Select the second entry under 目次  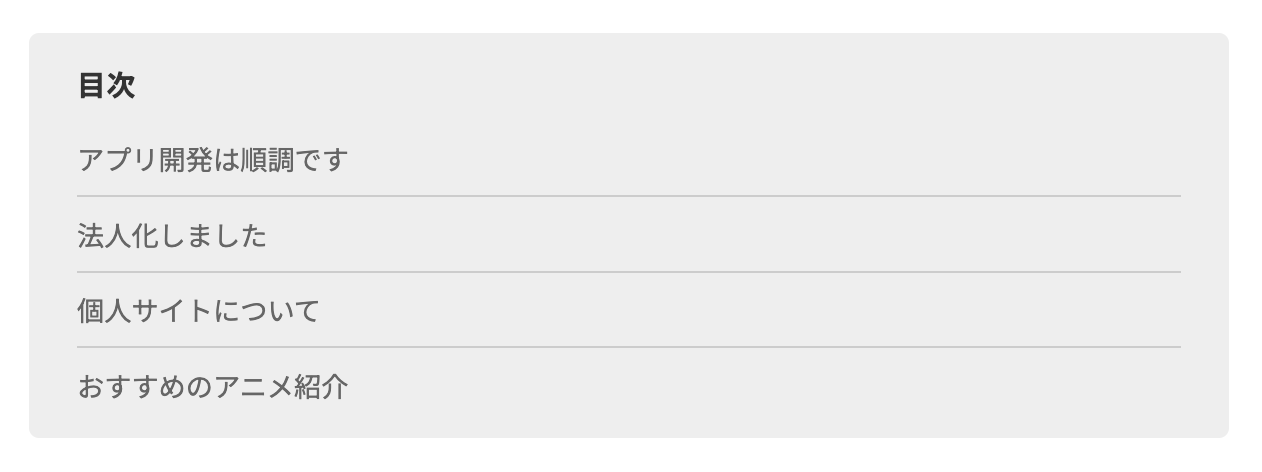[172, 236]
